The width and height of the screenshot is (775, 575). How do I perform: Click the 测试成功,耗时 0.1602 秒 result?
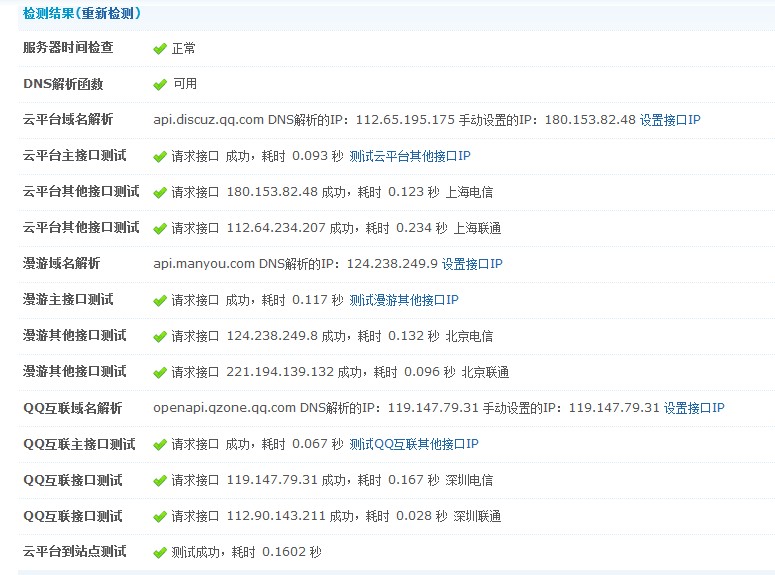pyautogui.click(x=246, y=552)
